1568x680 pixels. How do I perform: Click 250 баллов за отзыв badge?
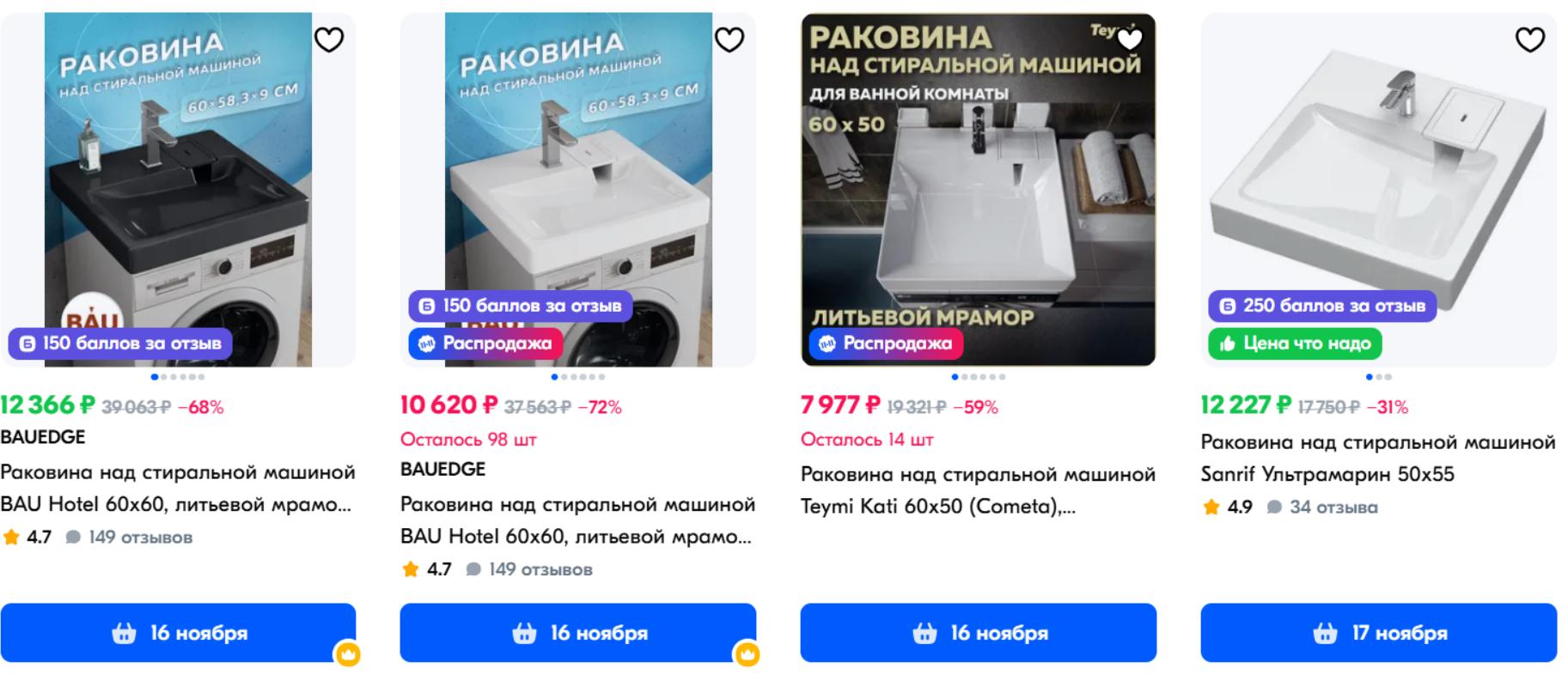(x=1322, y=306)
